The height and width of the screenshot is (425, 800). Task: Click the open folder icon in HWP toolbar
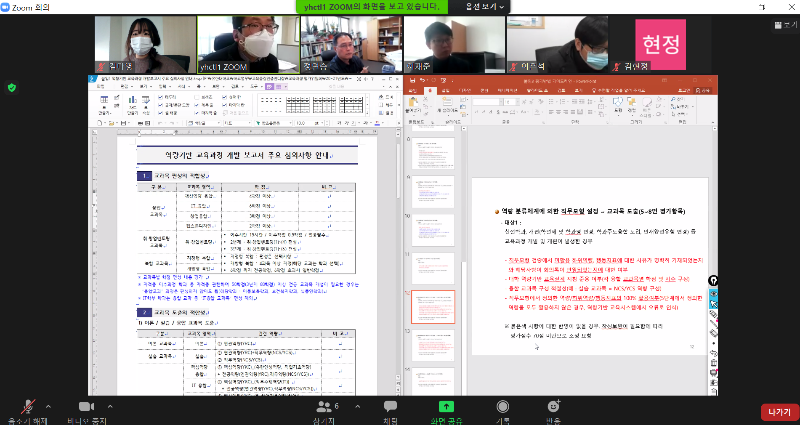coord(111,123)
